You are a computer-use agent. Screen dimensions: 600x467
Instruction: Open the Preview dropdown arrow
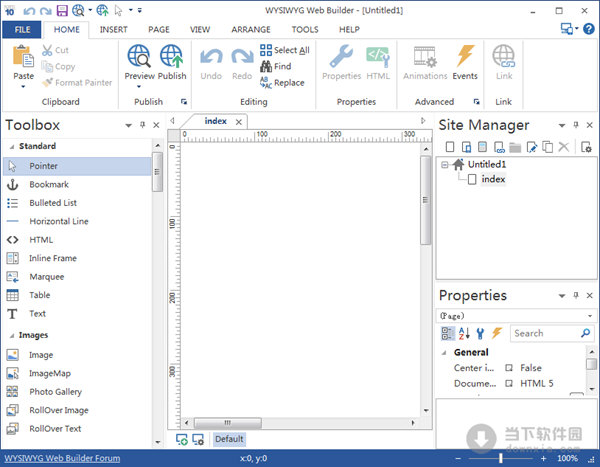tap(139, 87)
